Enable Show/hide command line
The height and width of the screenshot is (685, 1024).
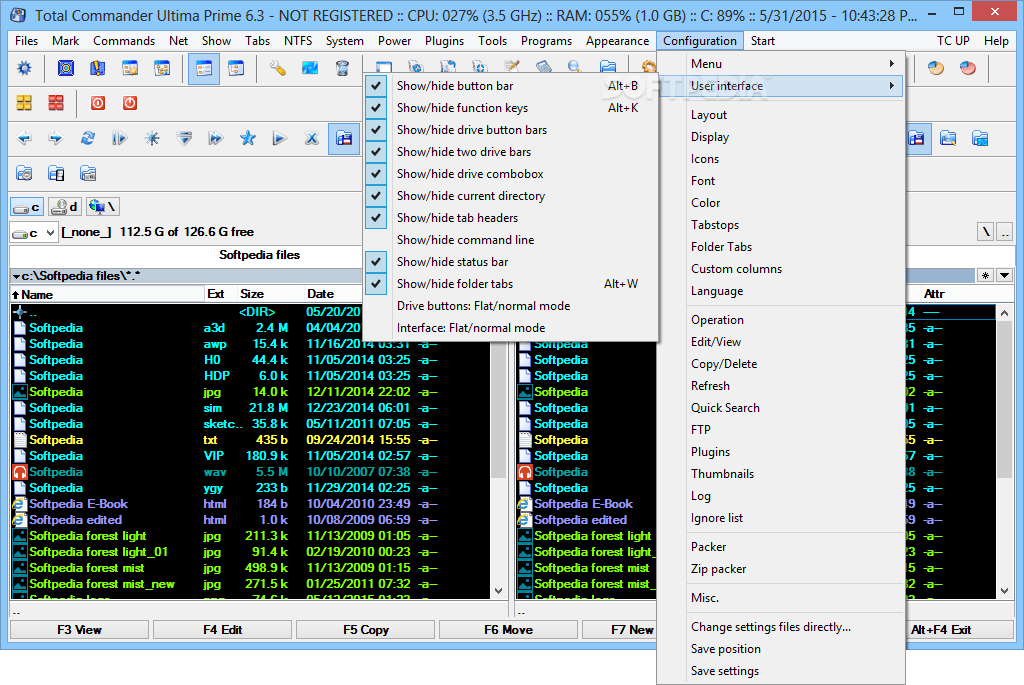(x=511, y=240)
